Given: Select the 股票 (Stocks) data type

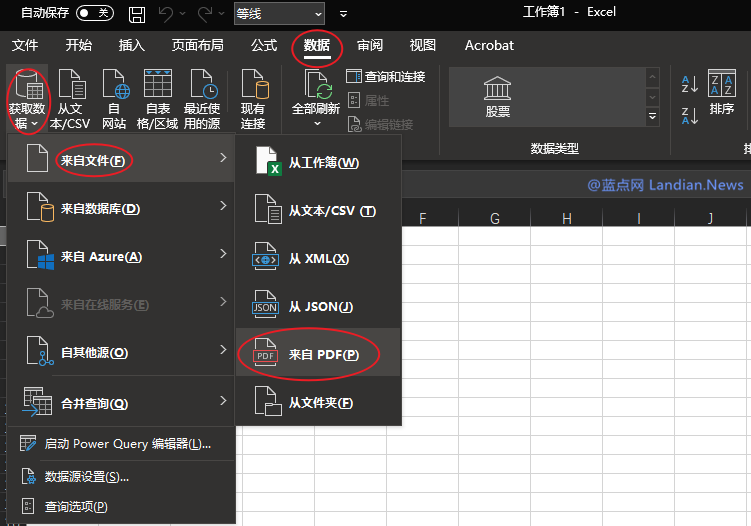Looking at the screenshot, I should tap(498, 97).
